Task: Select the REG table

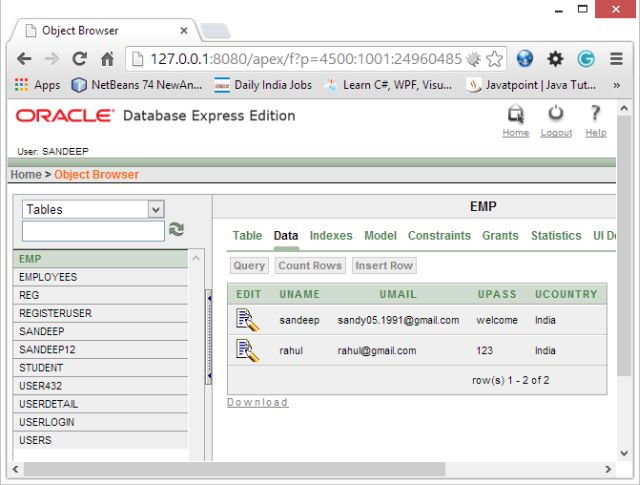Action: pyautogui.click(x=101, y=295)
